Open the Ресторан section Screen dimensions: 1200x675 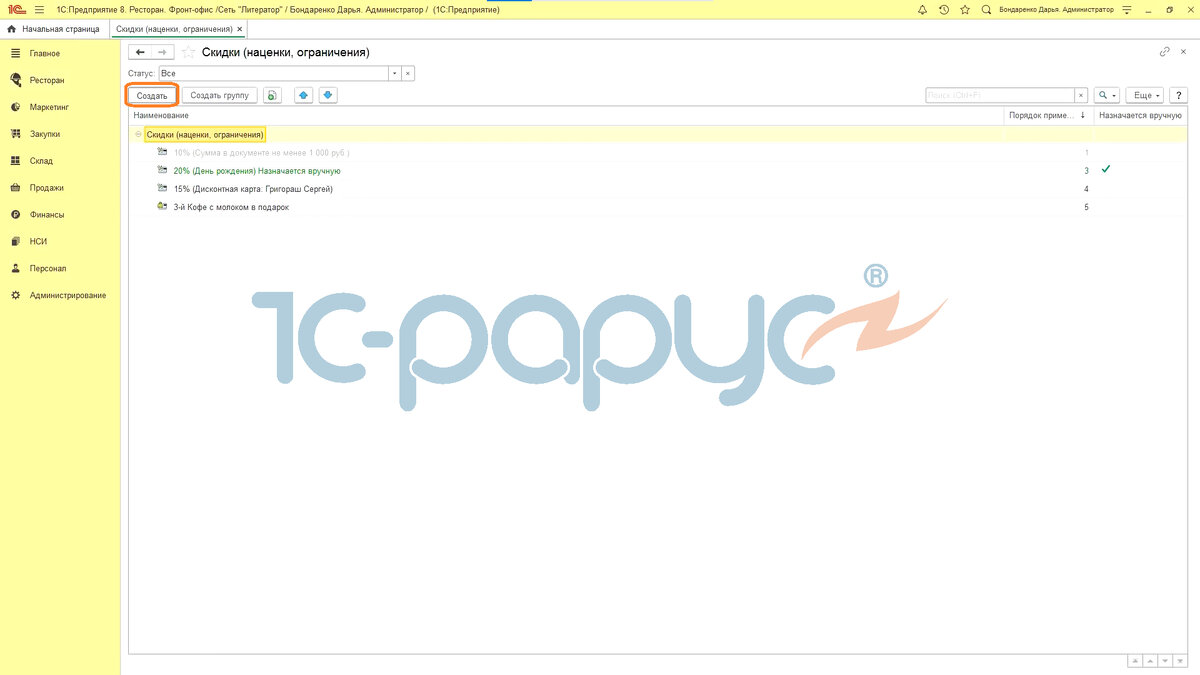(47, 80)
